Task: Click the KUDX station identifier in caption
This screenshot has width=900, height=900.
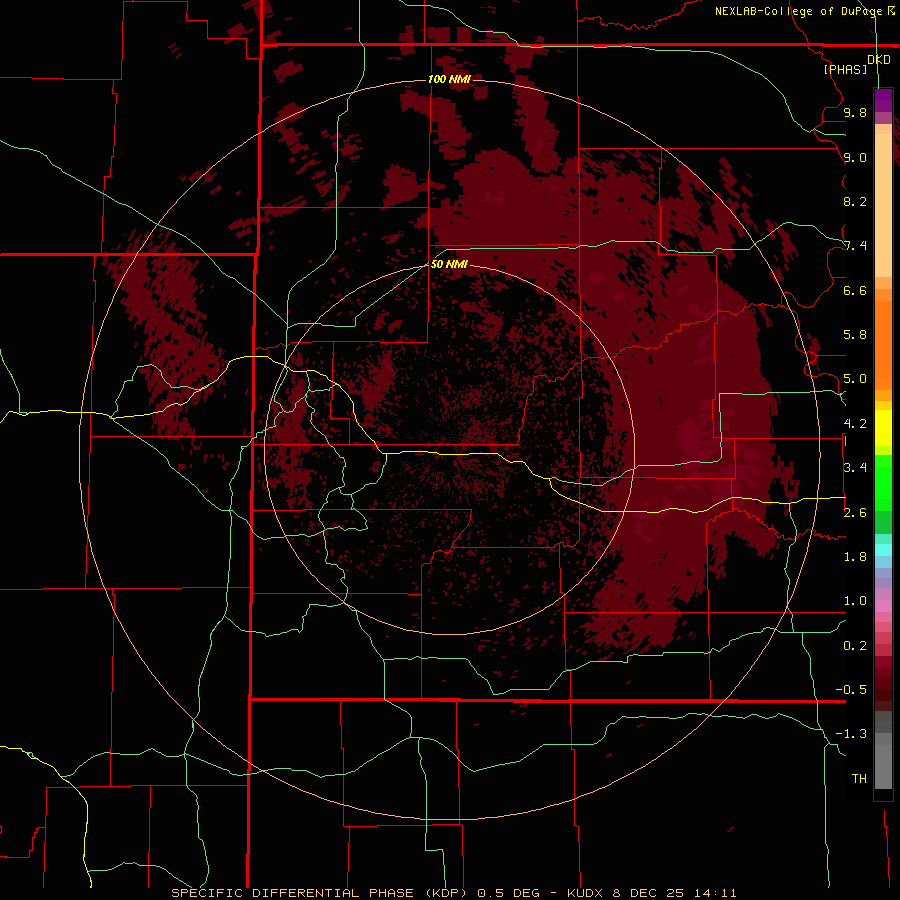Action: pyautogui.click(x=585, y=893)
